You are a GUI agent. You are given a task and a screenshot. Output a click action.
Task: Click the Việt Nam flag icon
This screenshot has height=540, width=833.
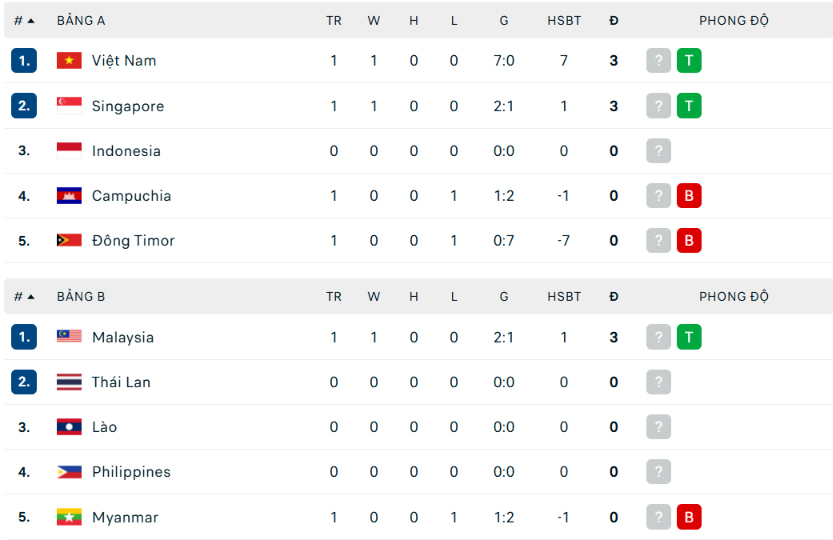tap(69, 61)
